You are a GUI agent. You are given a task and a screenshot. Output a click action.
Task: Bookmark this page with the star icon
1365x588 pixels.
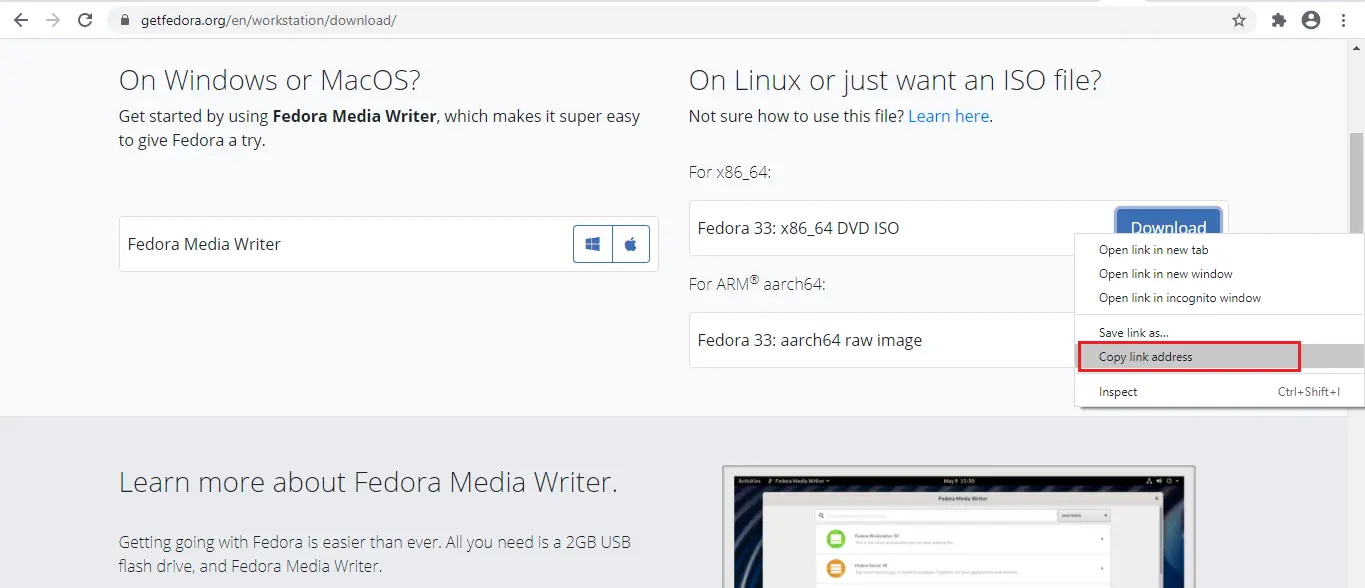[x=1238, y=19]
